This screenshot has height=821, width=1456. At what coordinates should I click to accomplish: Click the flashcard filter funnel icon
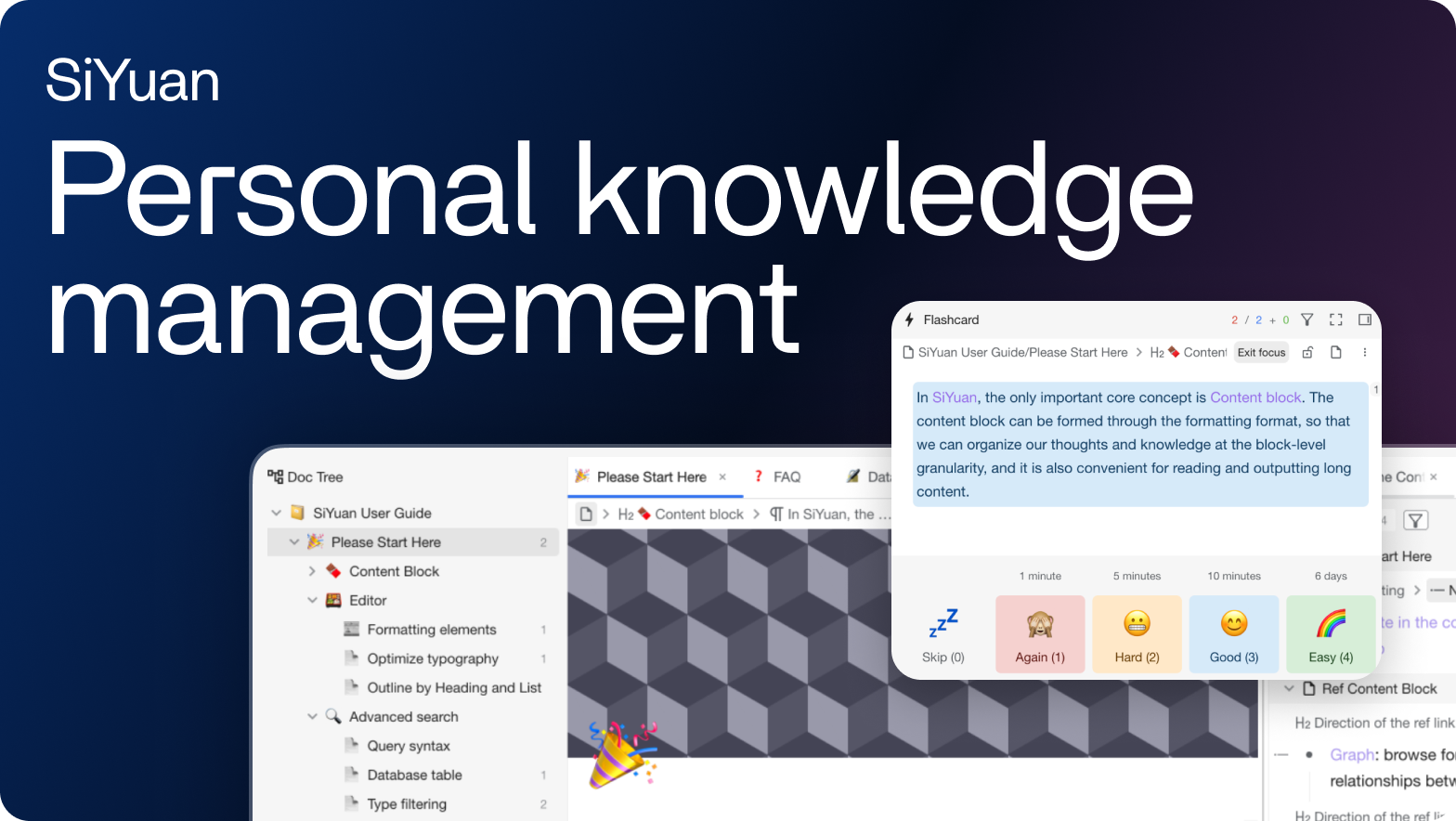point(1306,319)
